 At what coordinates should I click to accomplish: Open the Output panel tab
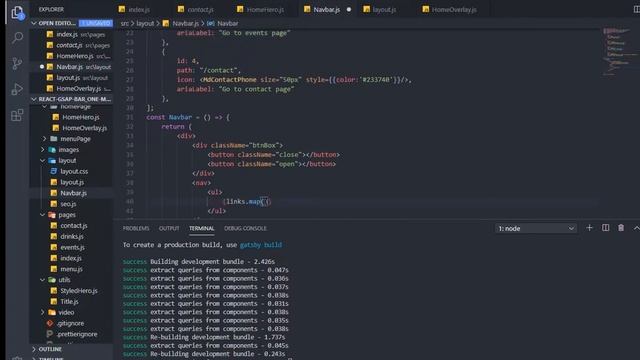click(x=169, y=228)
